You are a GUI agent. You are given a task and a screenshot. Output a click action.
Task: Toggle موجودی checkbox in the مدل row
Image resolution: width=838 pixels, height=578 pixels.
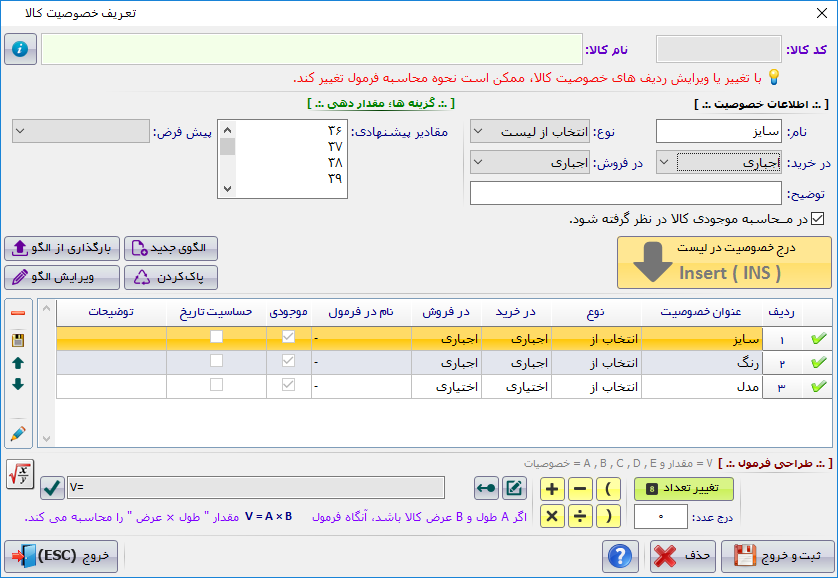point(289,385)
